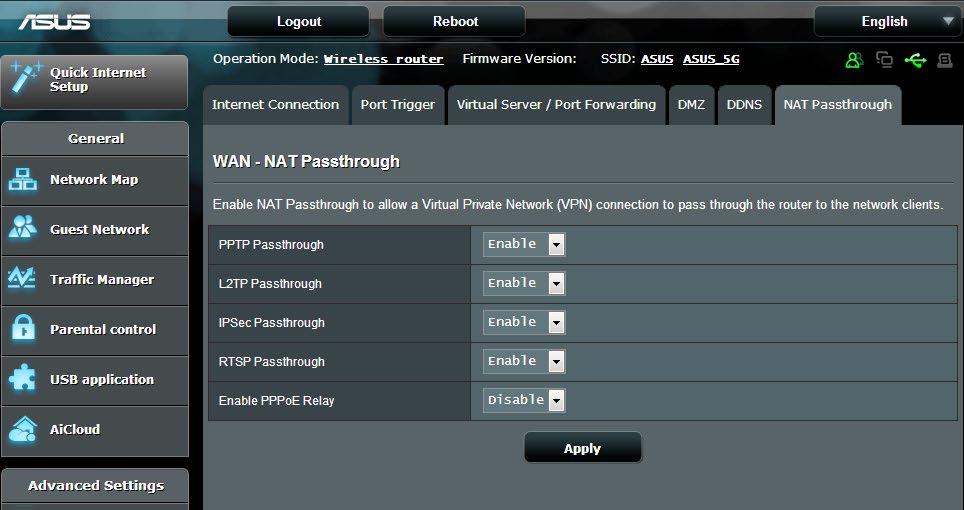Open the Traffic Manager menu item
The image size is (964, 510).
[95, 280]
